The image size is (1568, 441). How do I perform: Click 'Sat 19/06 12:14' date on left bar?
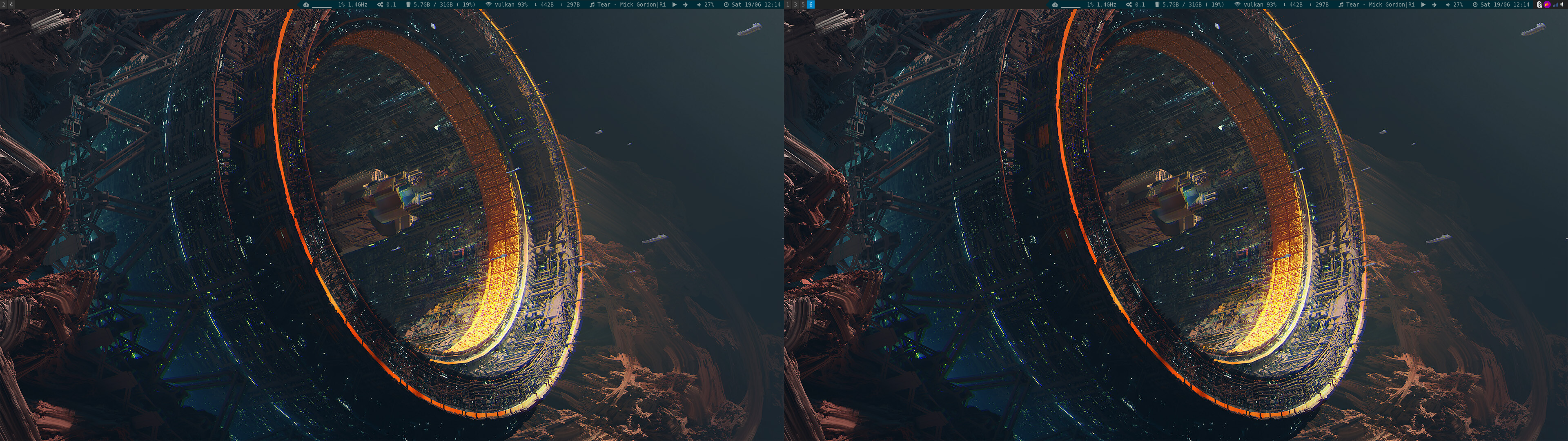click(757, 5)
